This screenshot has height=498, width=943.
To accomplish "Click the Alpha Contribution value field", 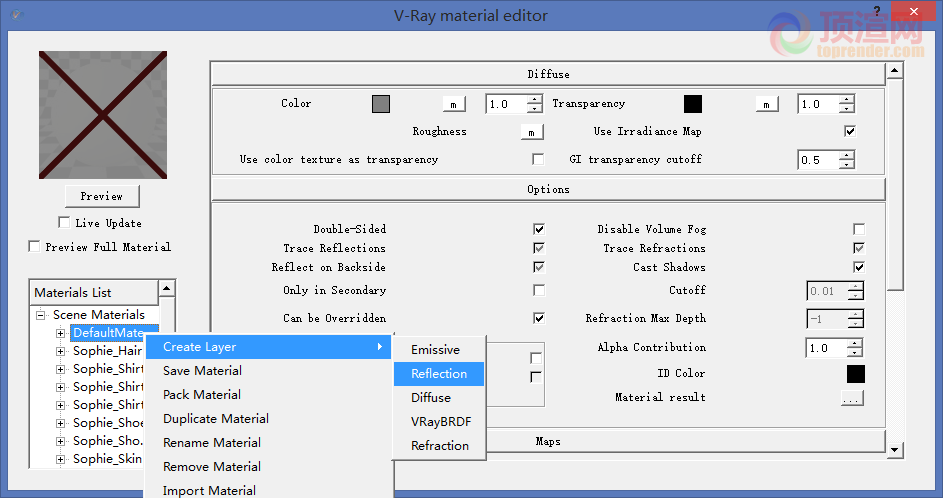I will tap(826, 348).
